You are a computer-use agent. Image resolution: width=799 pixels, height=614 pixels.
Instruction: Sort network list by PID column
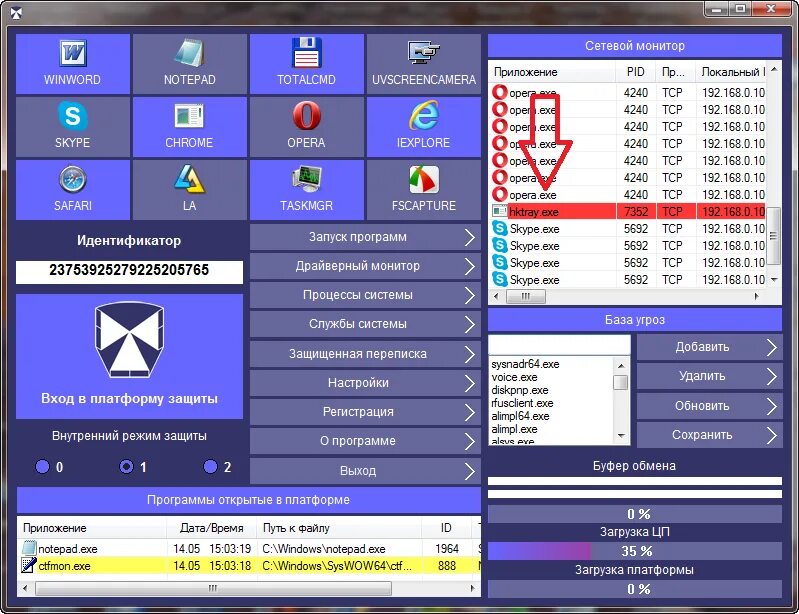coord(635,72)
